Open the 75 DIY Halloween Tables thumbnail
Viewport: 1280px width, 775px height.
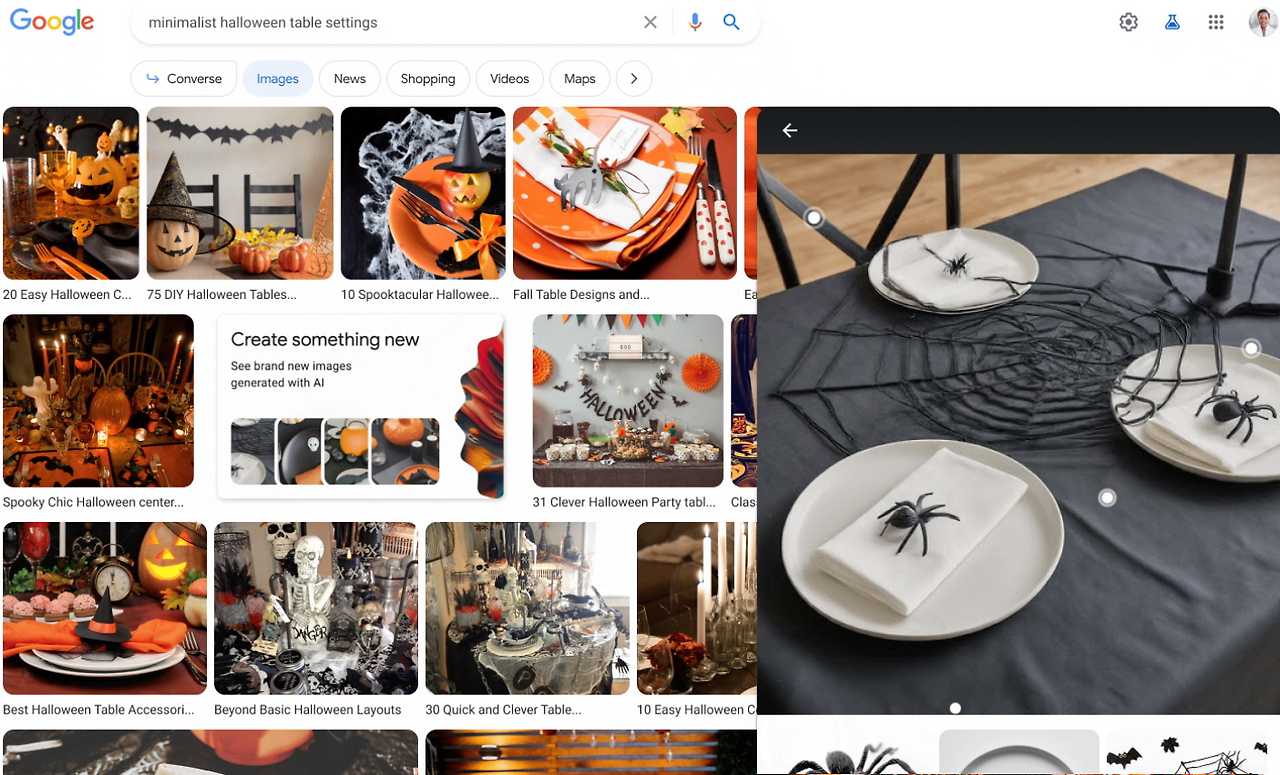click(240, 193)
